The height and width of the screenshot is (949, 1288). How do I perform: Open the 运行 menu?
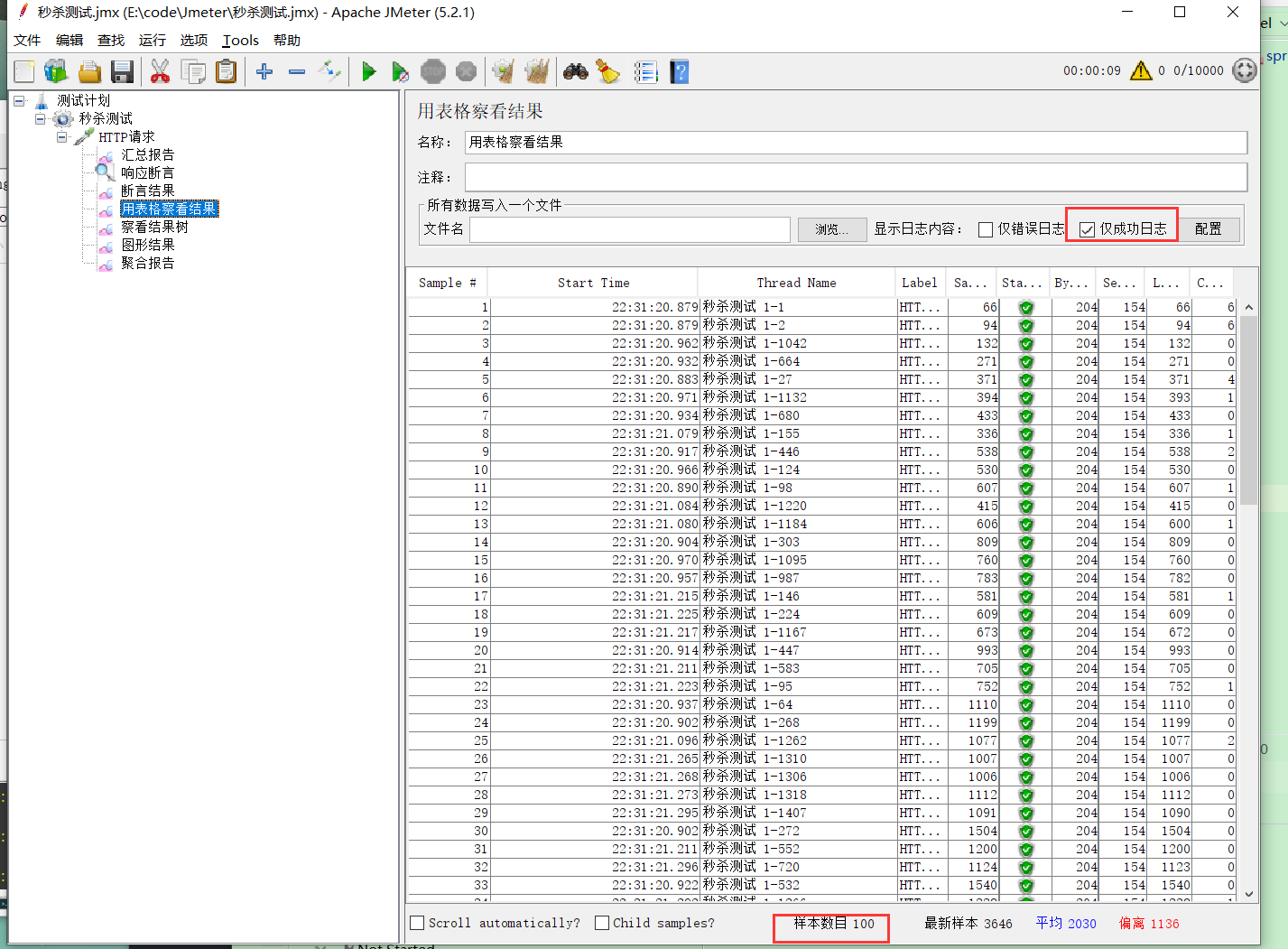tap(153, 40)
